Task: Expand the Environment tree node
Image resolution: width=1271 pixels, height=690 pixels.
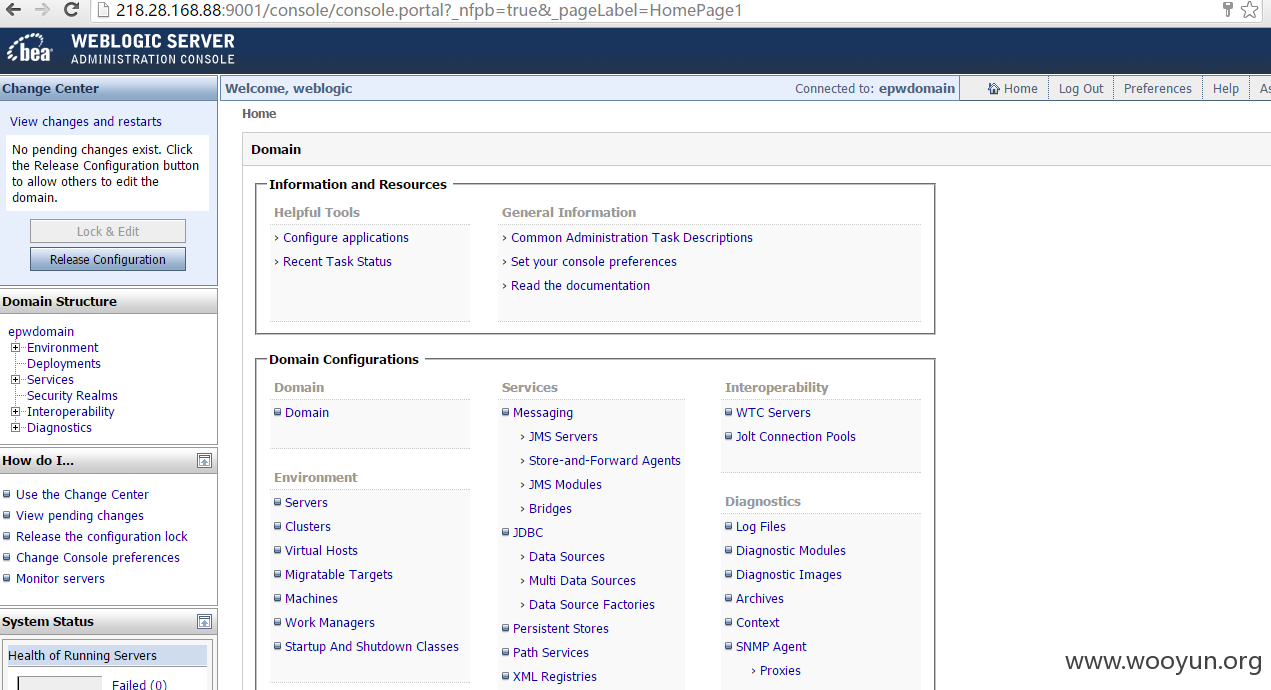Action: pyautogui.click(x=16, y=348)
